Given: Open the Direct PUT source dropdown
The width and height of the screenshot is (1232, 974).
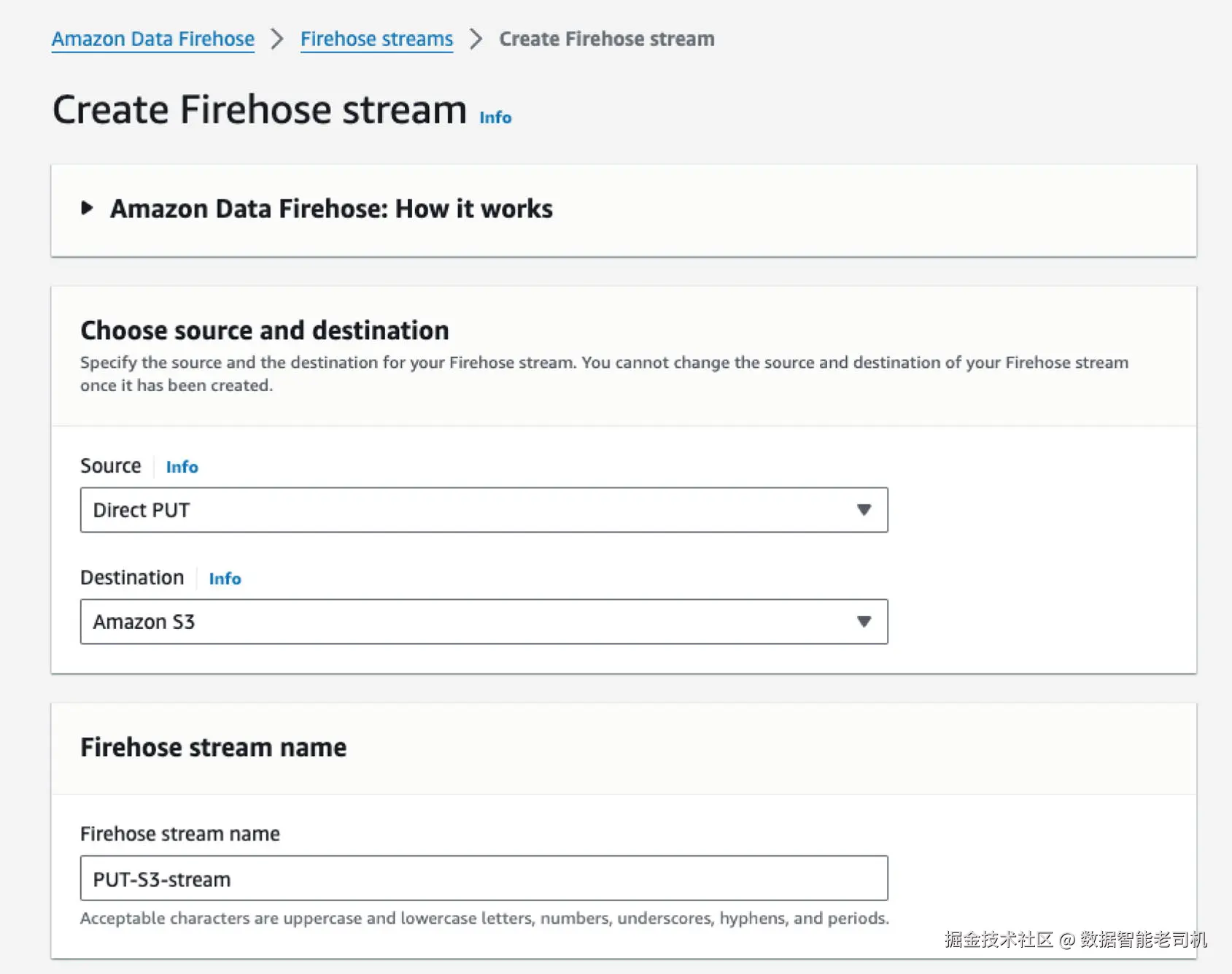Looking at the screenshot, I should point(467,510).
